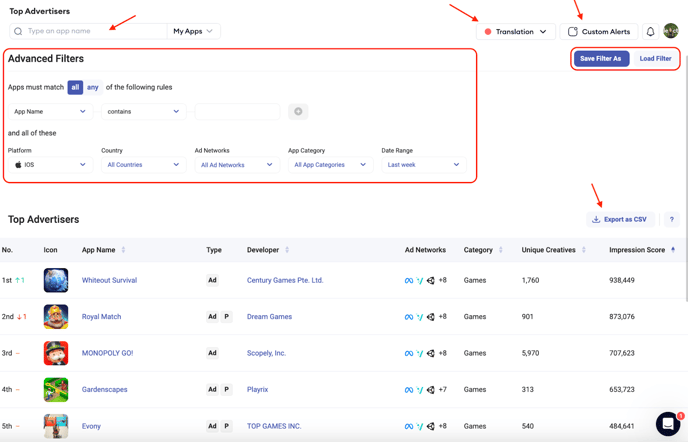Sort by Impression Score column arrow
The height and width of the screenshot is (442, 688).
click(x=673, y=250)
